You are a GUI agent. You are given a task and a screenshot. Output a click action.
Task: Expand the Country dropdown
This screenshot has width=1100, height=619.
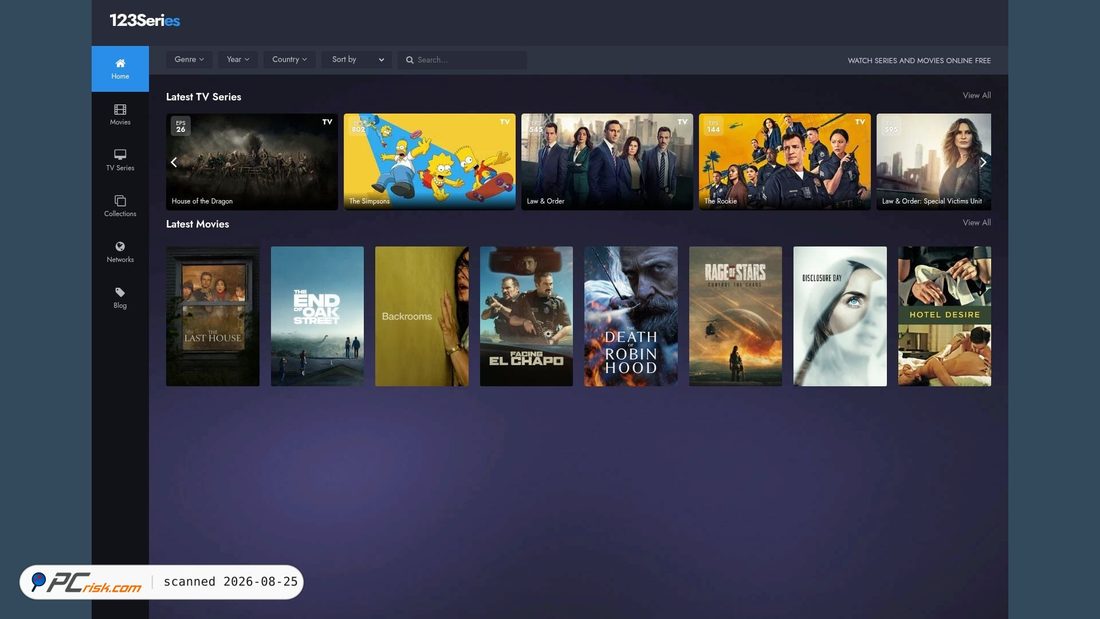tap(289, 60)
